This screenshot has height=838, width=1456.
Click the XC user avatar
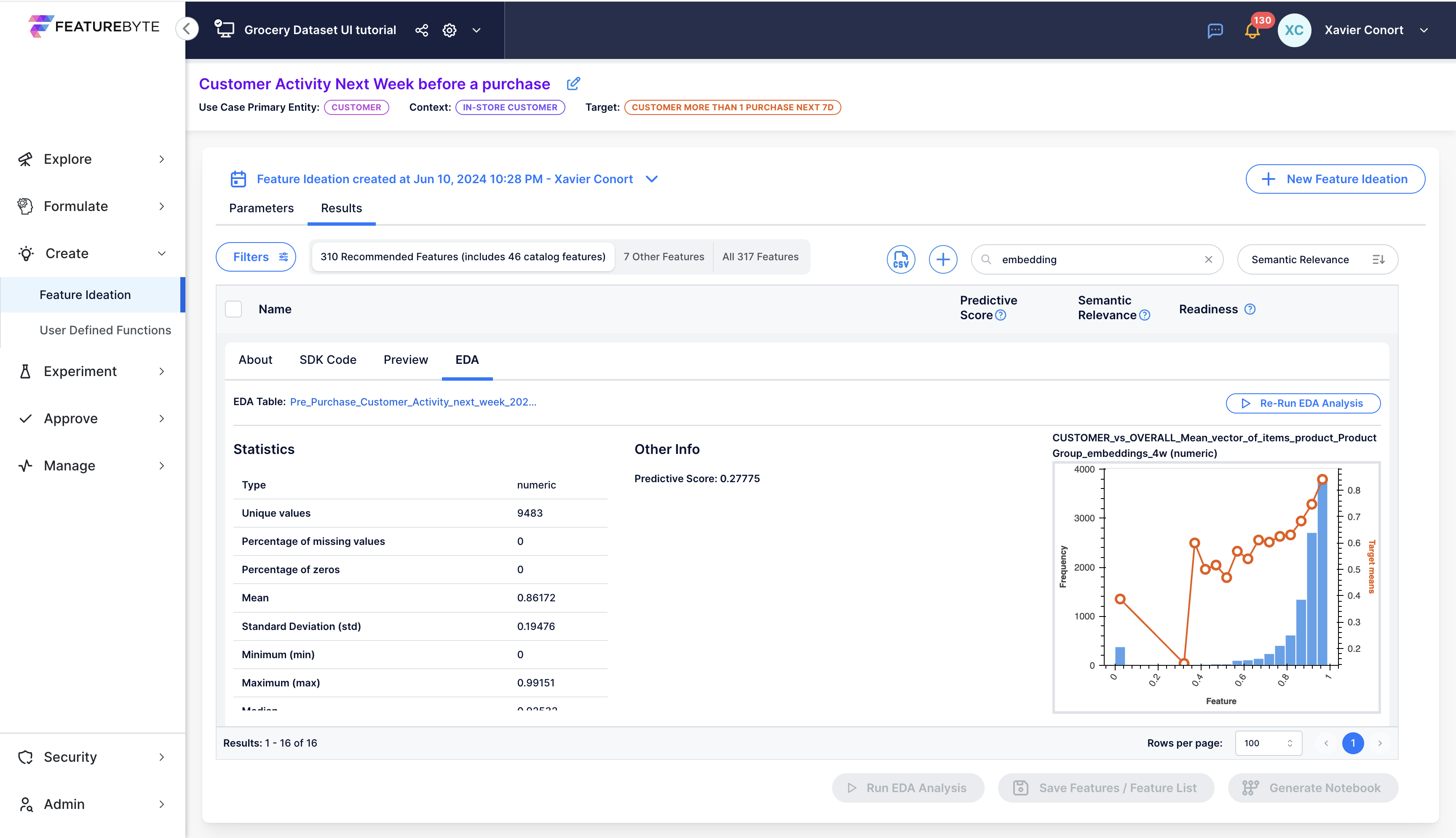point(1294,30)
